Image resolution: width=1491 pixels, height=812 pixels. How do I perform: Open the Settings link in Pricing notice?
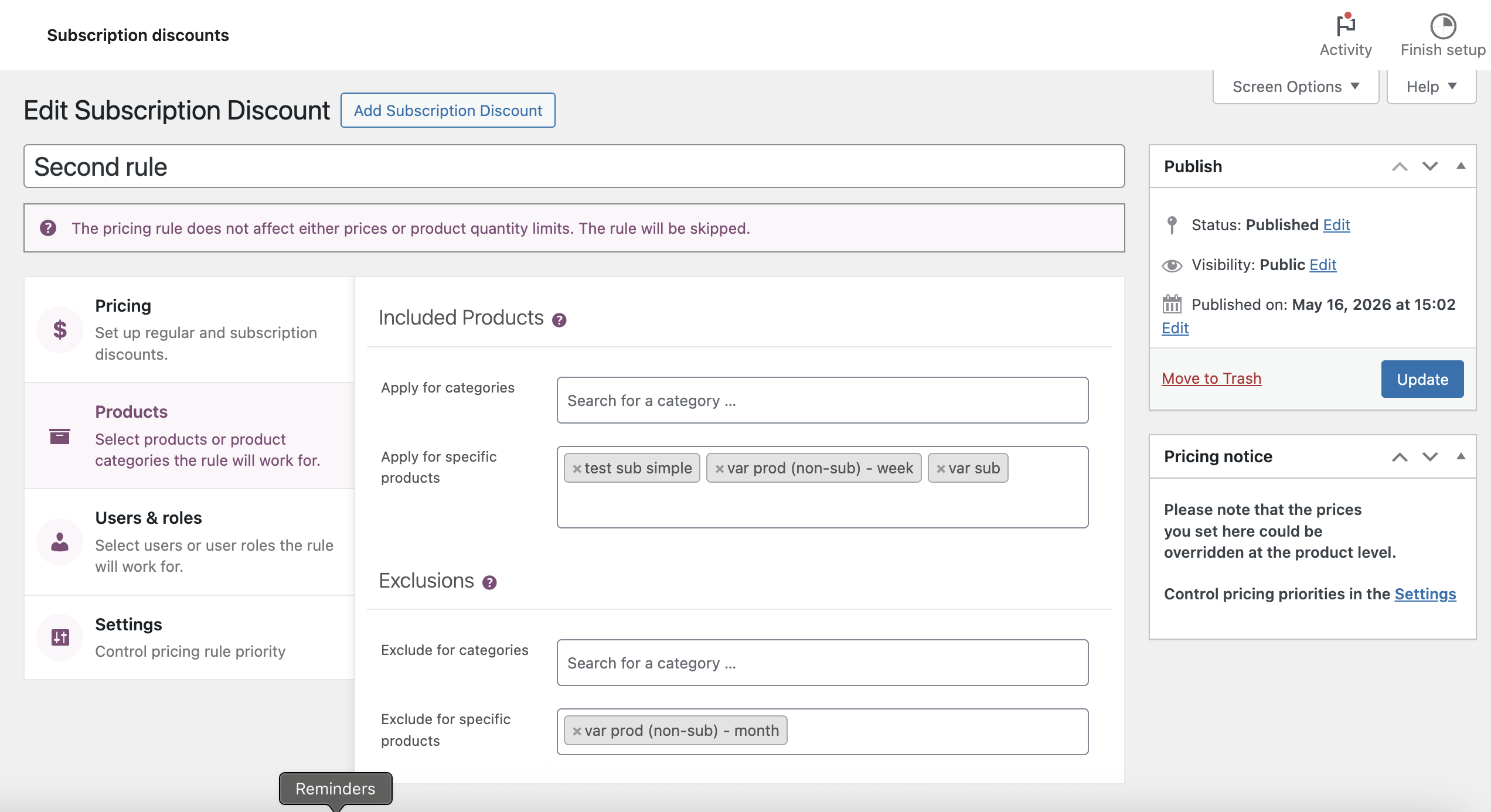click(x=1425, y=594)
